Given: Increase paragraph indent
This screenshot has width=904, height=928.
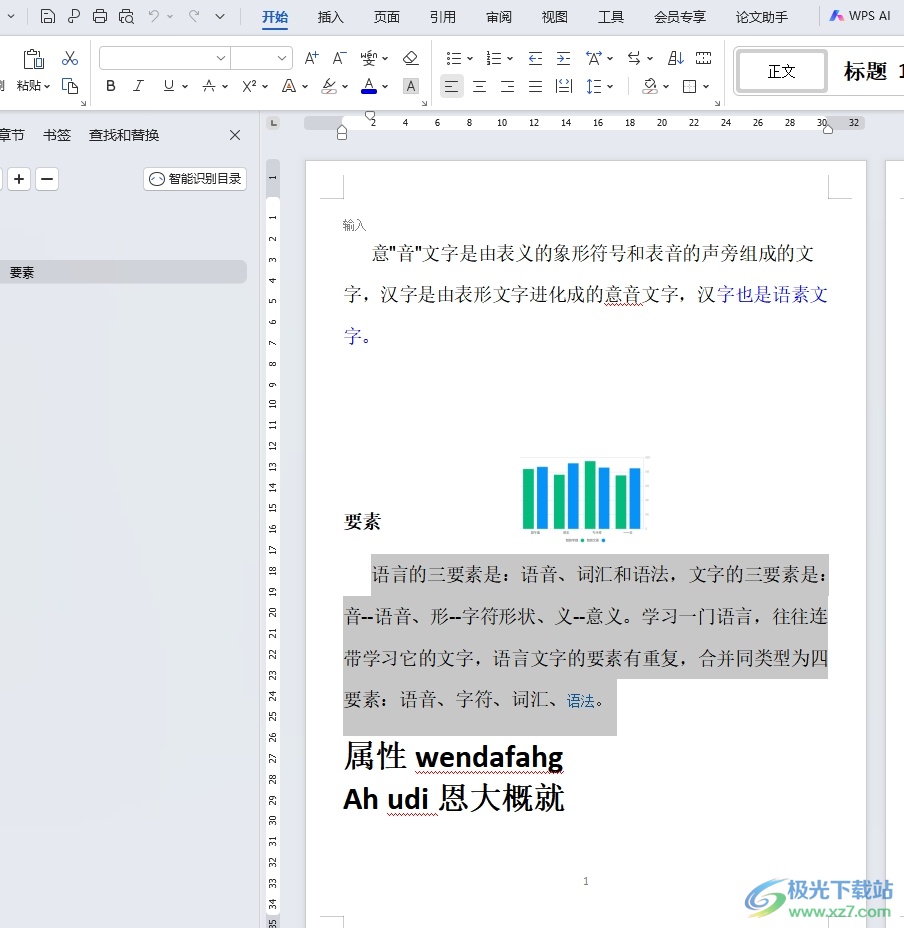Looking at the screenshot, I should click(563, 58).
